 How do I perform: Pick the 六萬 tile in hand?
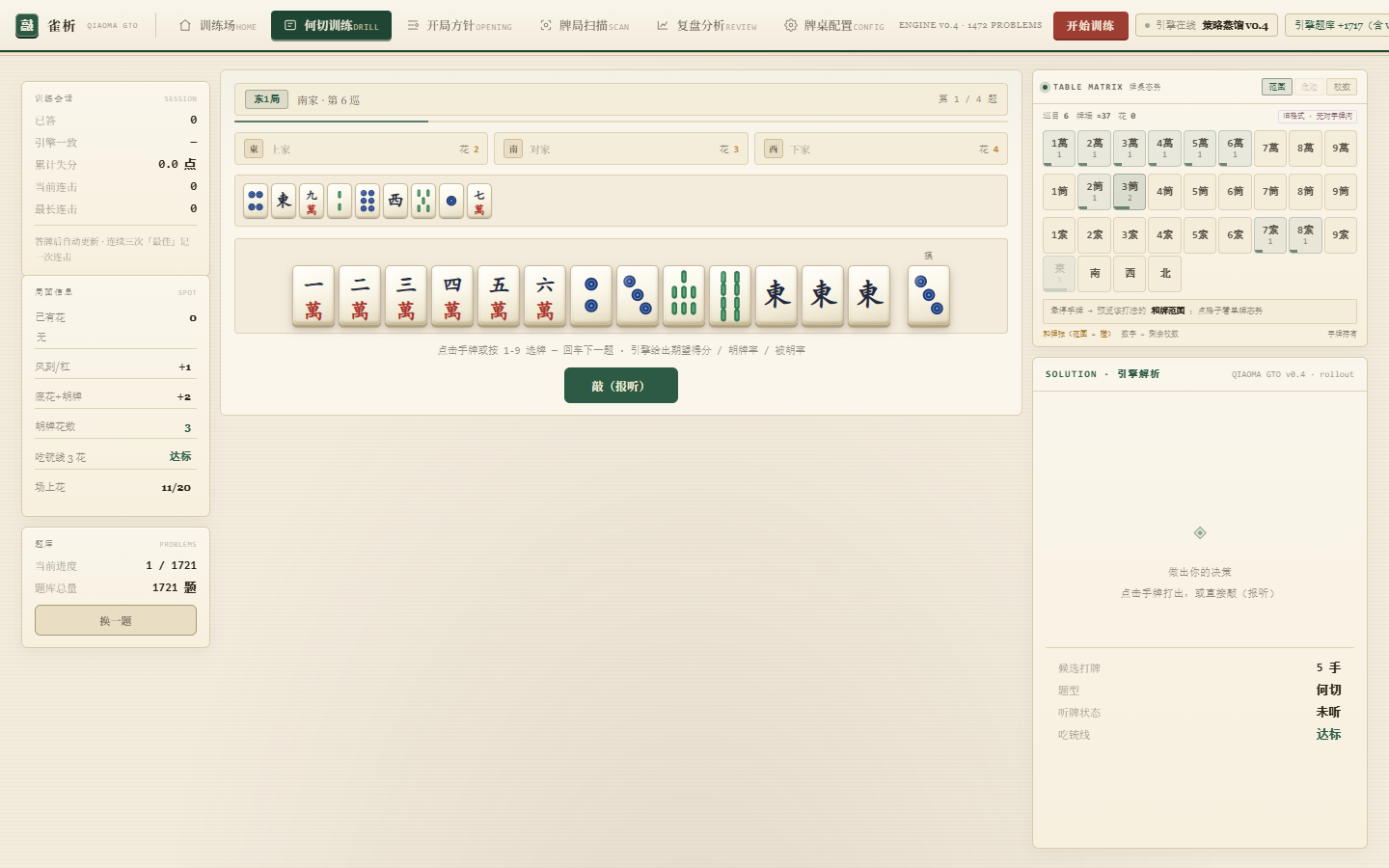point(545,296)
